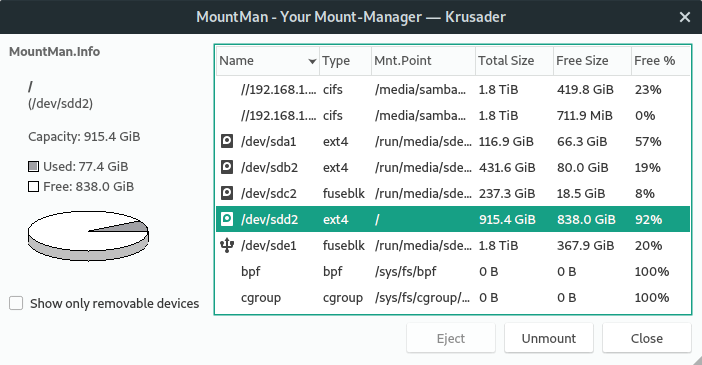Click the disk icon for /dev/sdc2

tap(227, 193)
